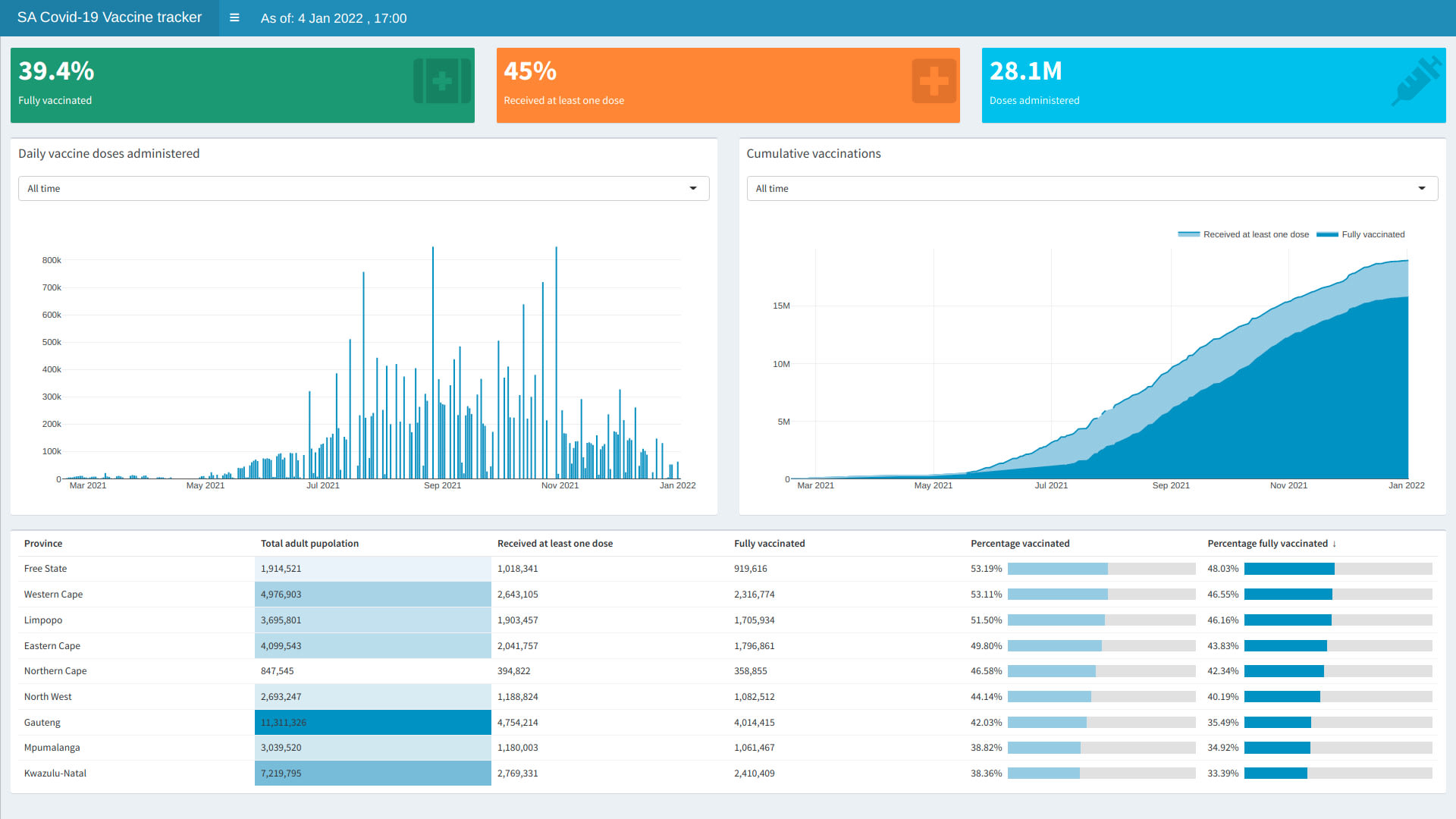1456x819 pixels.
Task: Click SA Covid-19 Vaccine tracker title
Action: (x=109, y=17)
